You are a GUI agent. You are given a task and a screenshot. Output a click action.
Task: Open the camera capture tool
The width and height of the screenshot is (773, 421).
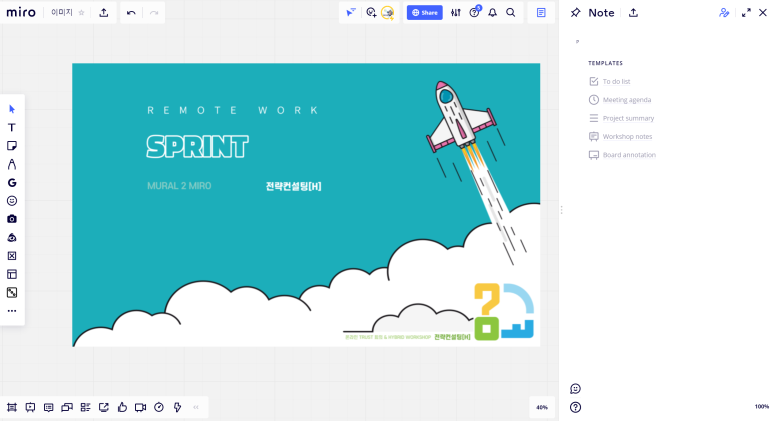tap(12, 219)
